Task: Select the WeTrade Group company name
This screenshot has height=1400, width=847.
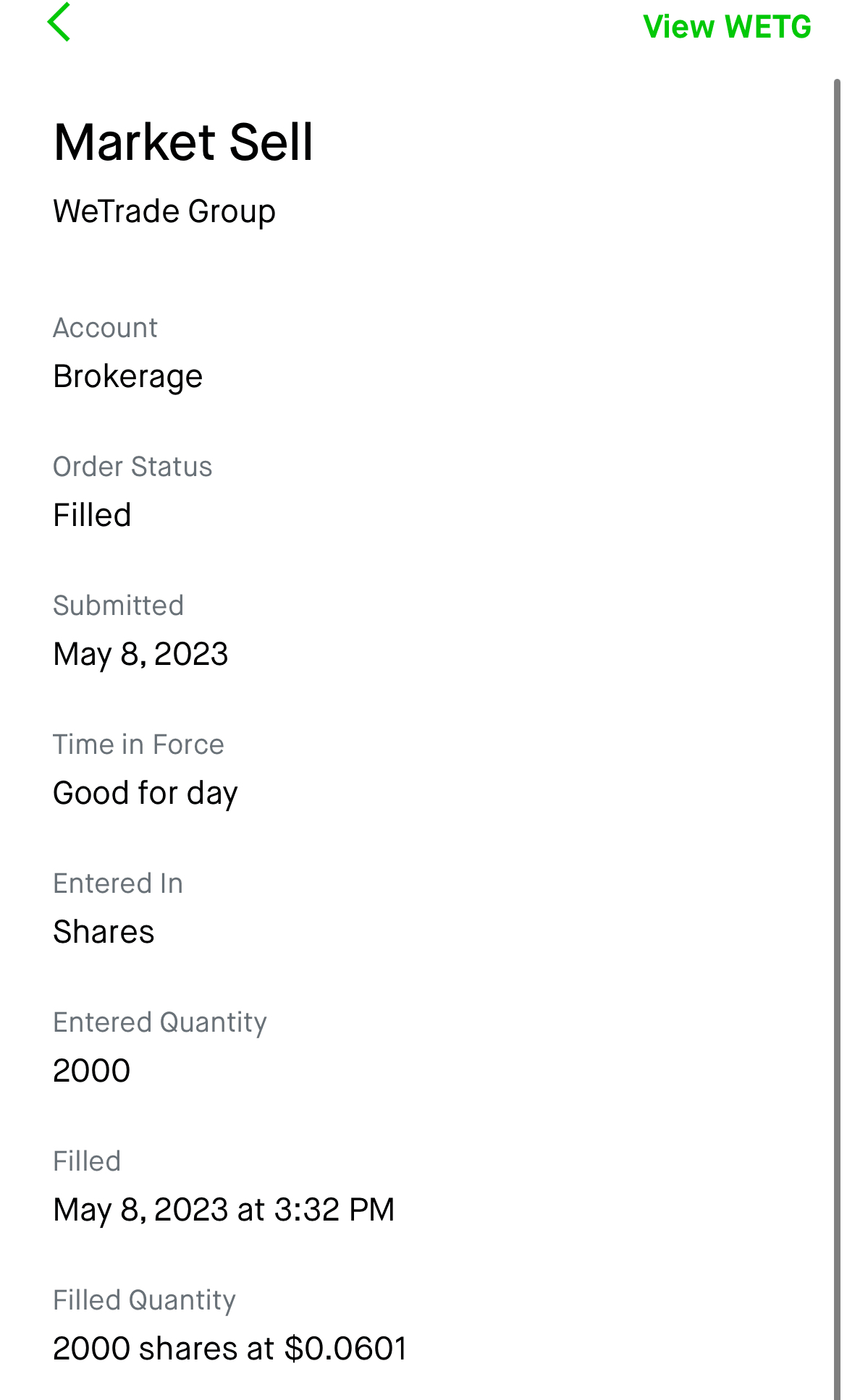Action: click(x=164, y=212)
